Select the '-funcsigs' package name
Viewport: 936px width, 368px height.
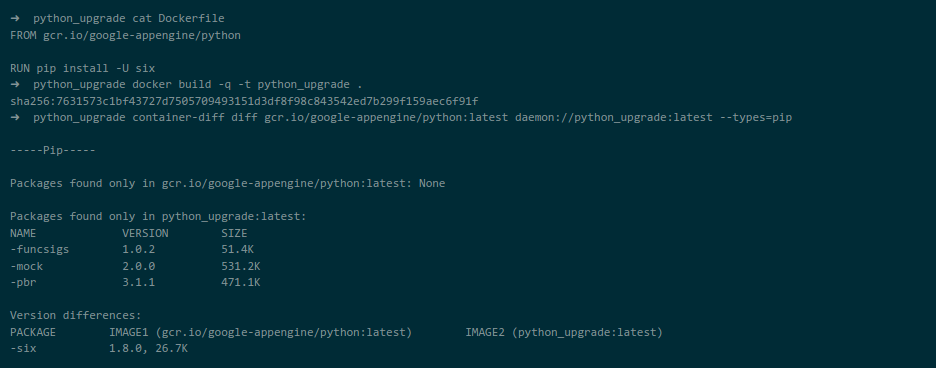(x=39, y=250)
